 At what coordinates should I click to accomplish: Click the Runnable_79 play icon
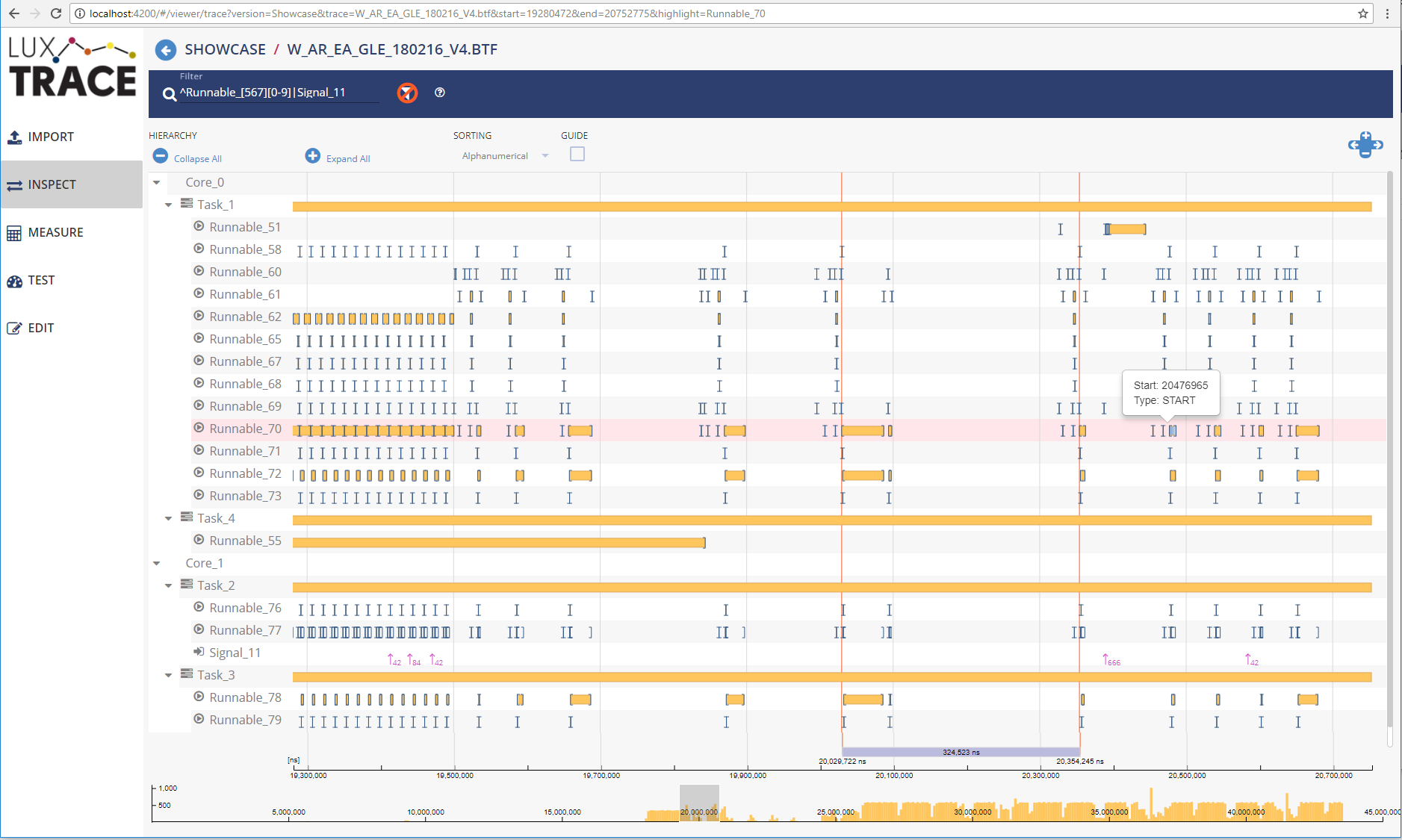point(199,719)
